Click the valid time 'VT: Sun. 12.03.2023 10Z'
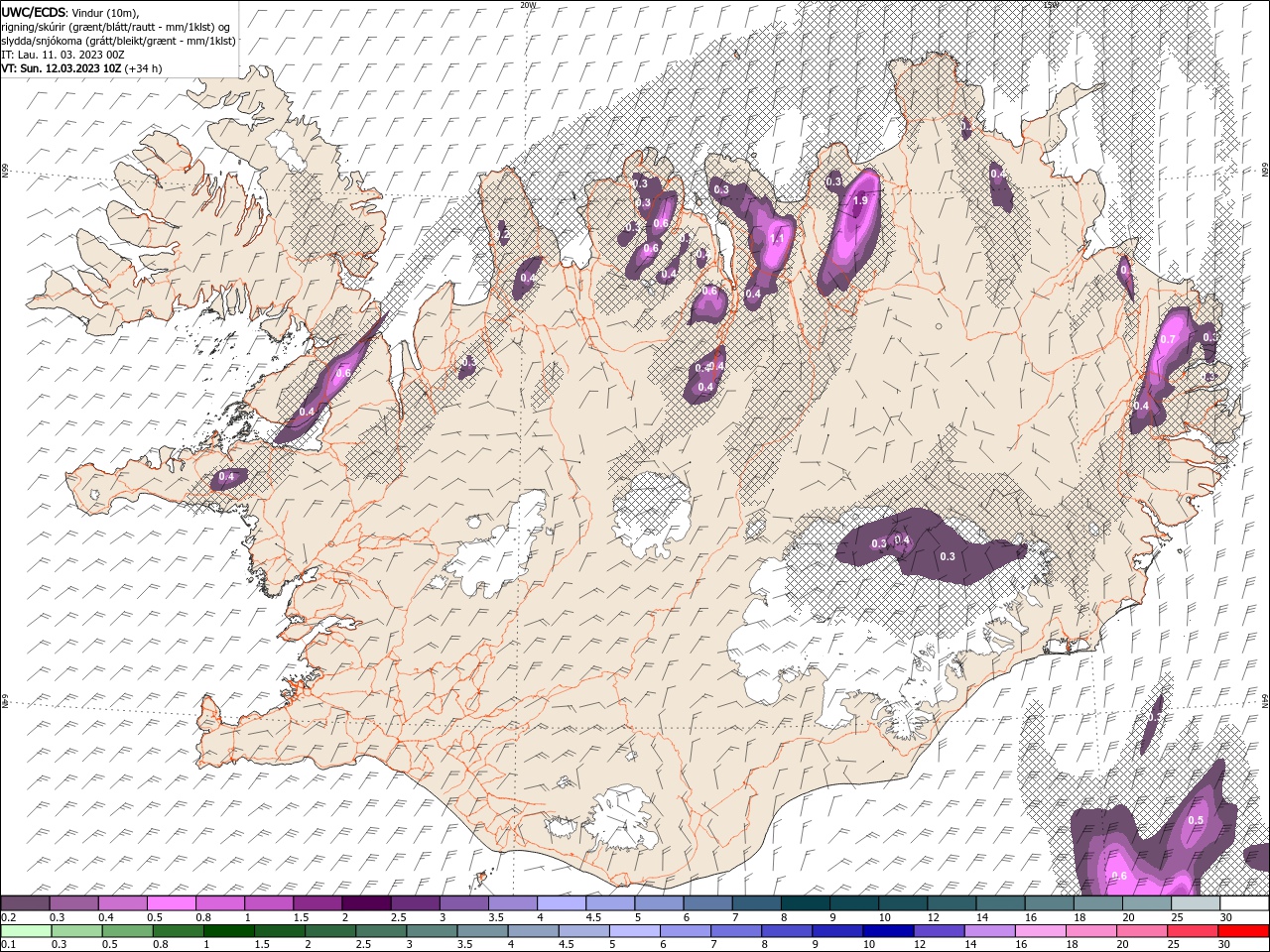This screenshot has width=1270, height=952. tap(61, 68)
